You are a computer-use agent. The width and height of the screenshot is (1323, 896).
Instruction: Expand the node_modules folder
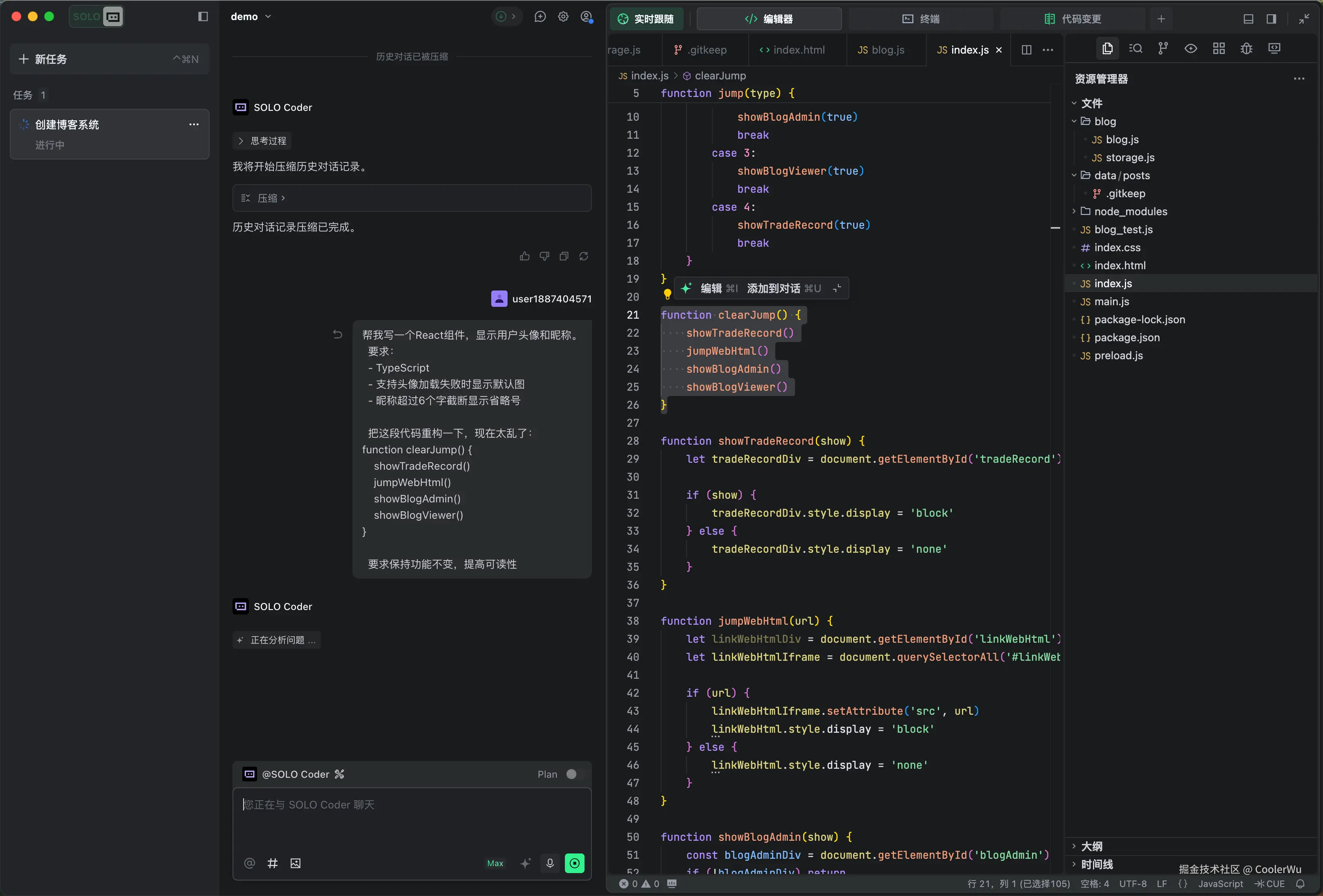click(x=1130, y=212)
